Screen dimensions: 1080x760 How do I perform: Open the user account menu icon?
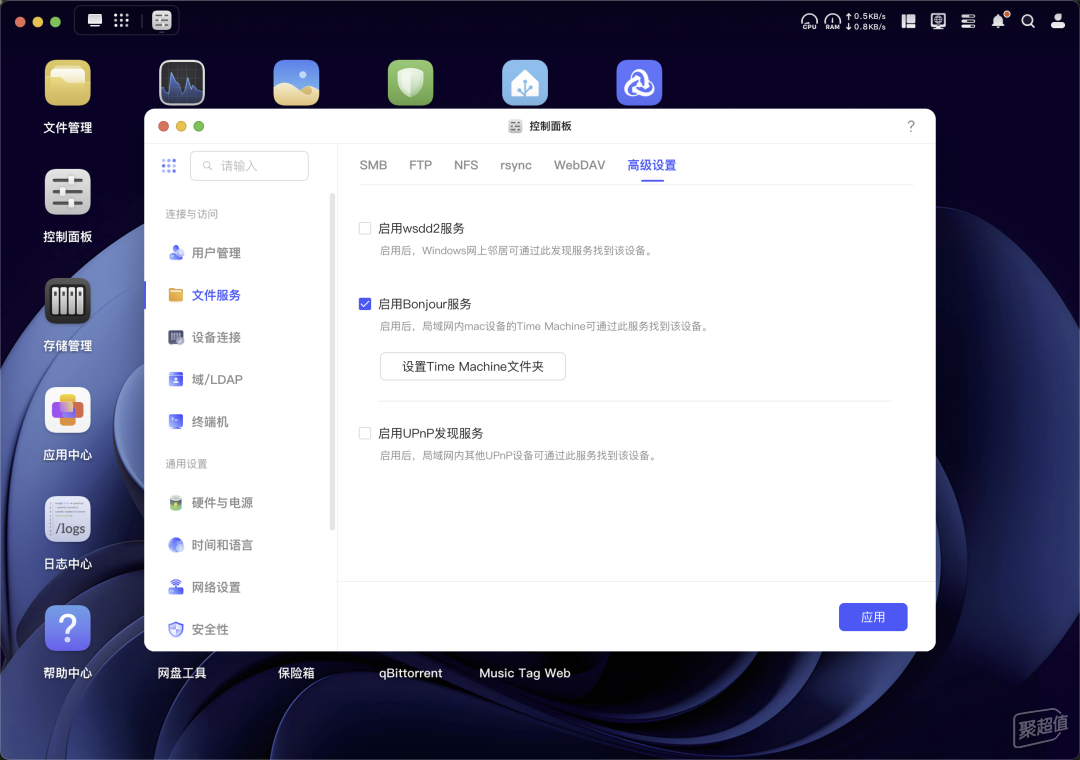coord(1058,21)
